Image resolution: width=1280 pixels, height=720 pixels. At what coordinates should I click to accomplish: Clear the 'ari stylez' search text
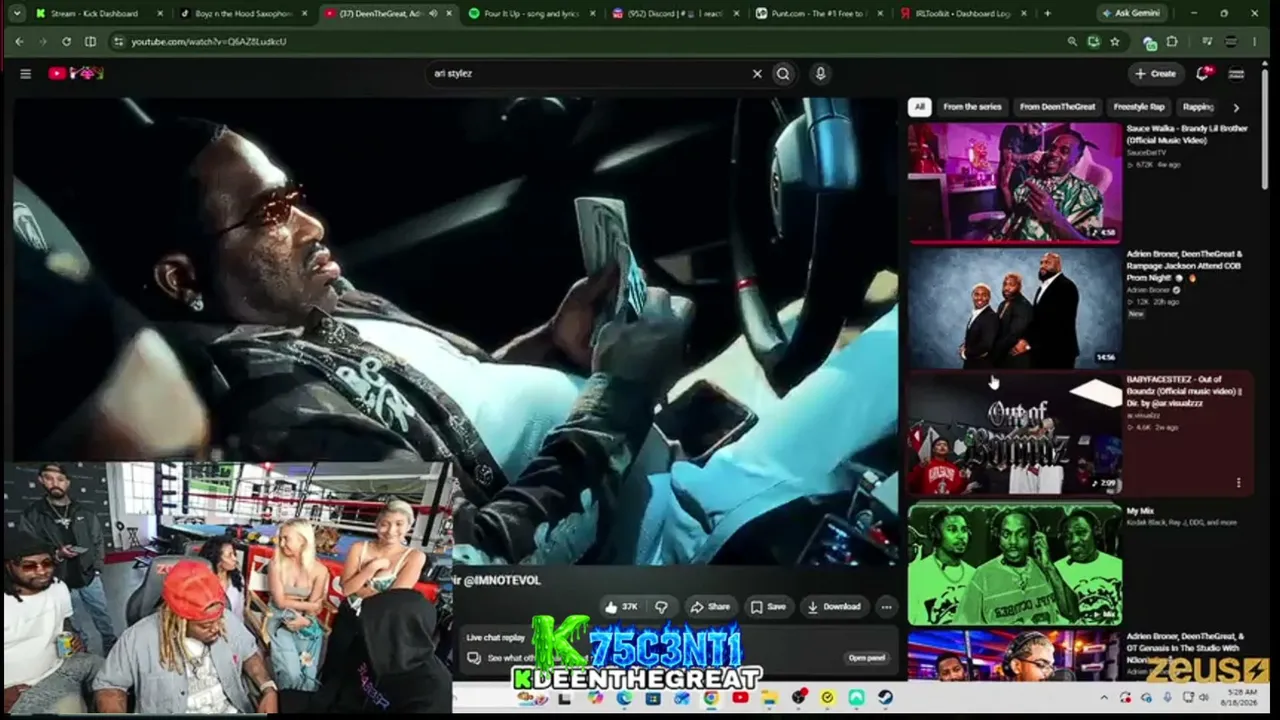click(757, 73)
